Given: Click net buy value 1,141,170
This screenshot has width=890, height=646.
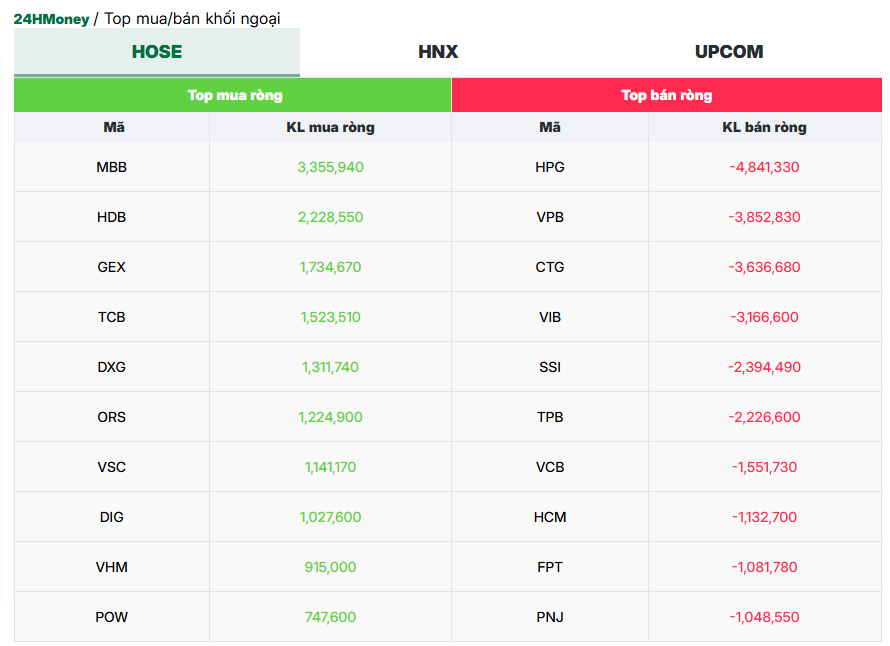Looking at the screenshot, I should [330, 467].
